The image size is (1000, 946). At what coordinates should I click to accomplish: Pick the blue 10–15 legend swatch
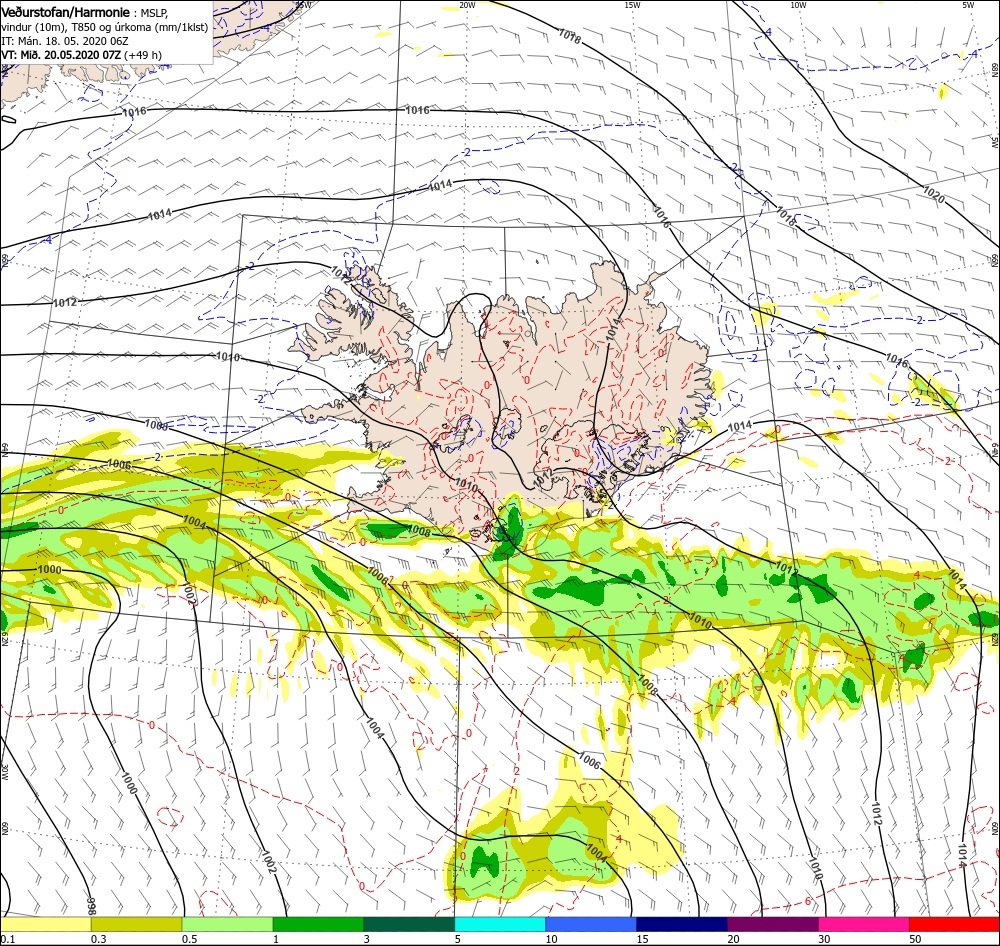click(x=591, y=924)
